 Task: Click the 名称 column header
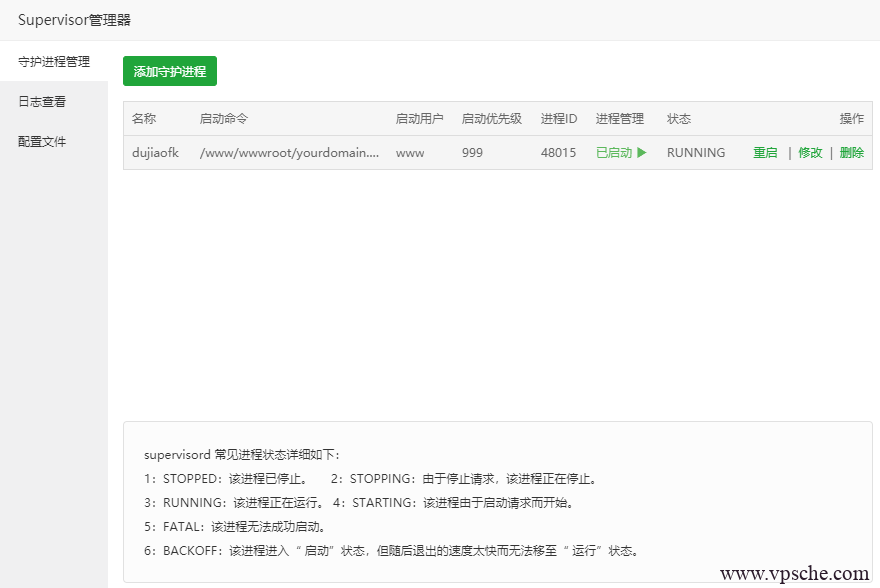click(x=144, y=118)
